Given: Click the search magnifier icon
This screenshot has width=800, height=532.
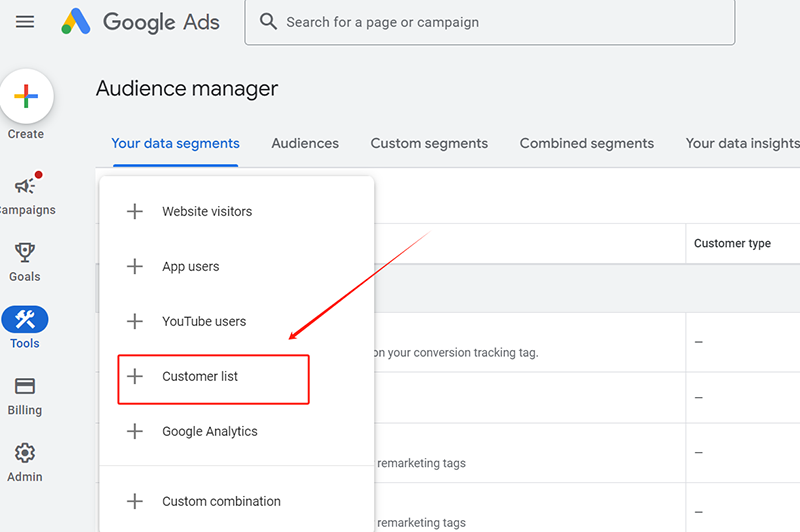Looking at the screenshot, I should coord(268,22).
